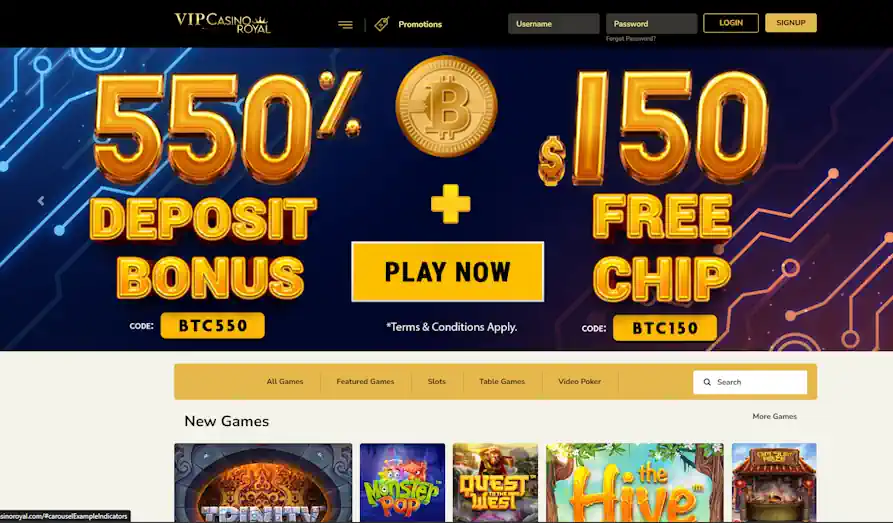Click the More Games link
This screenshot has height=523, width=893.
775,416
